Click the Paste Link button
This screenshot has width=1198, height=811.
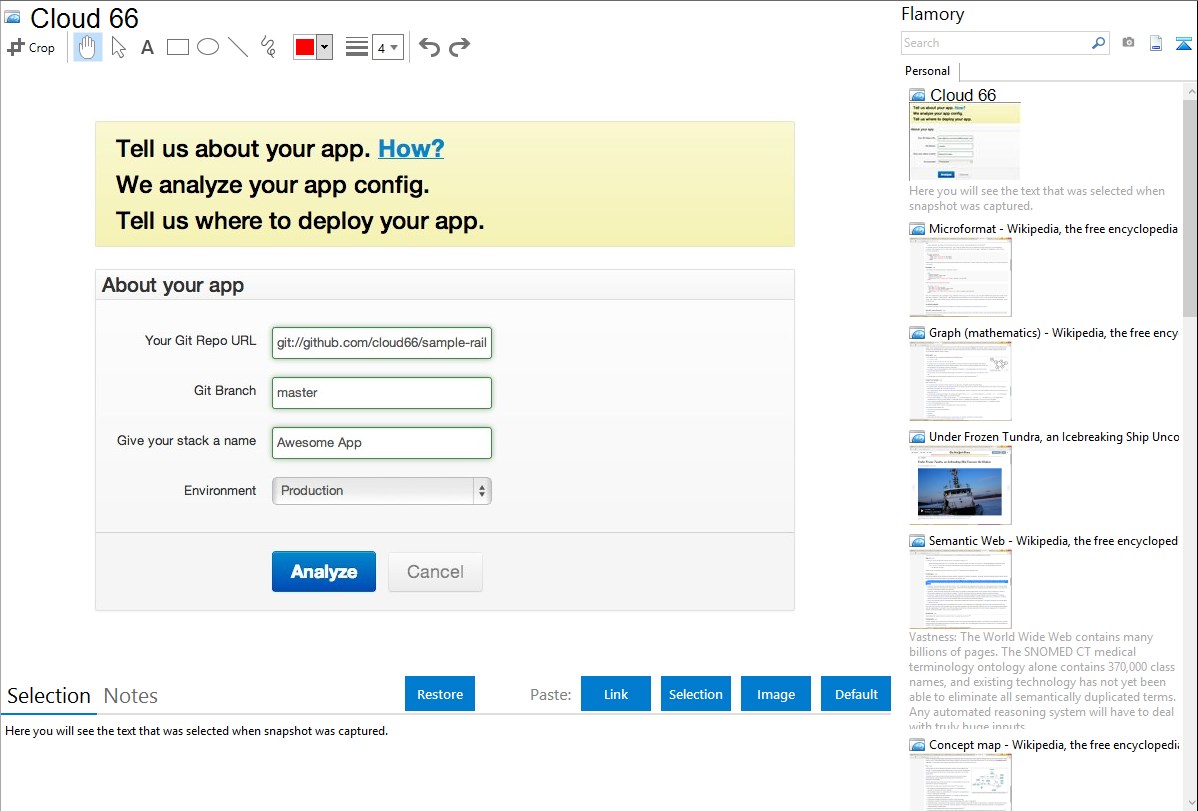[x=616, y=694]
